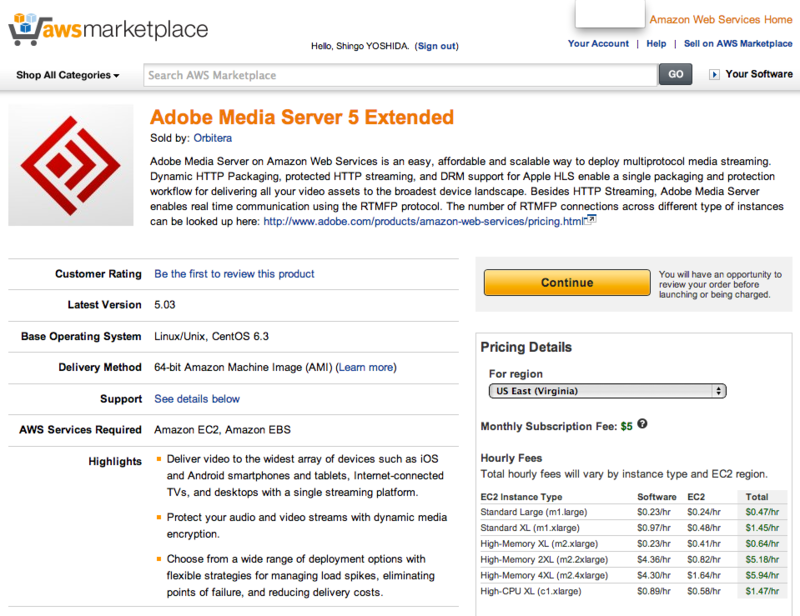Click the High-Memory XL (m2.xlarge) row label
This screenshot has height=616, width=800.
point(539,544)
